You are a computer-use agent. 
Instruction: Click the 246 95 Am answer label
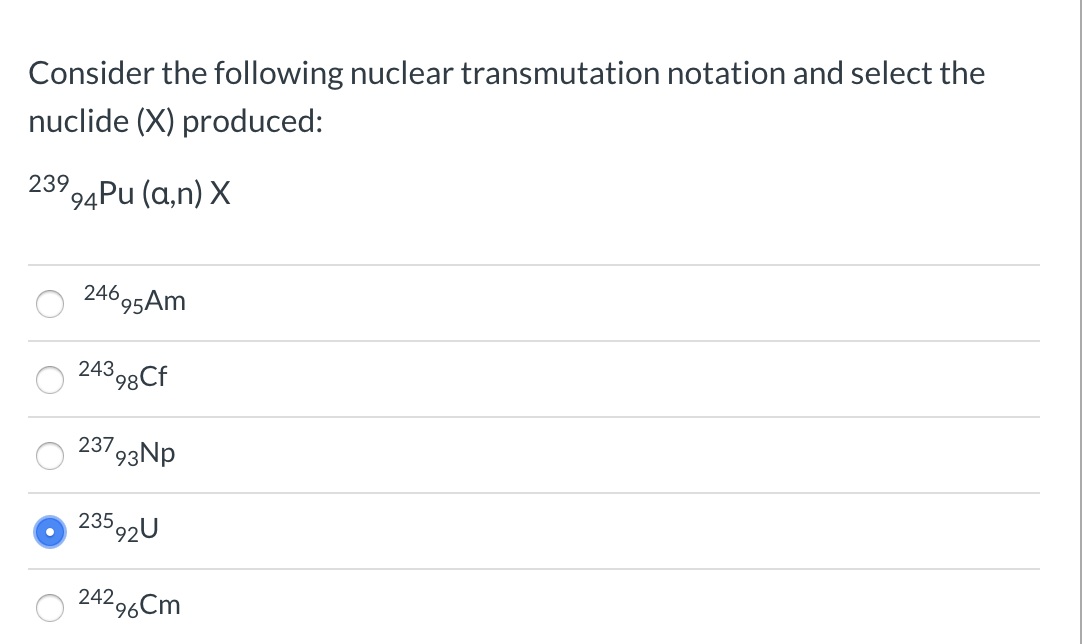tap(133, 300)
